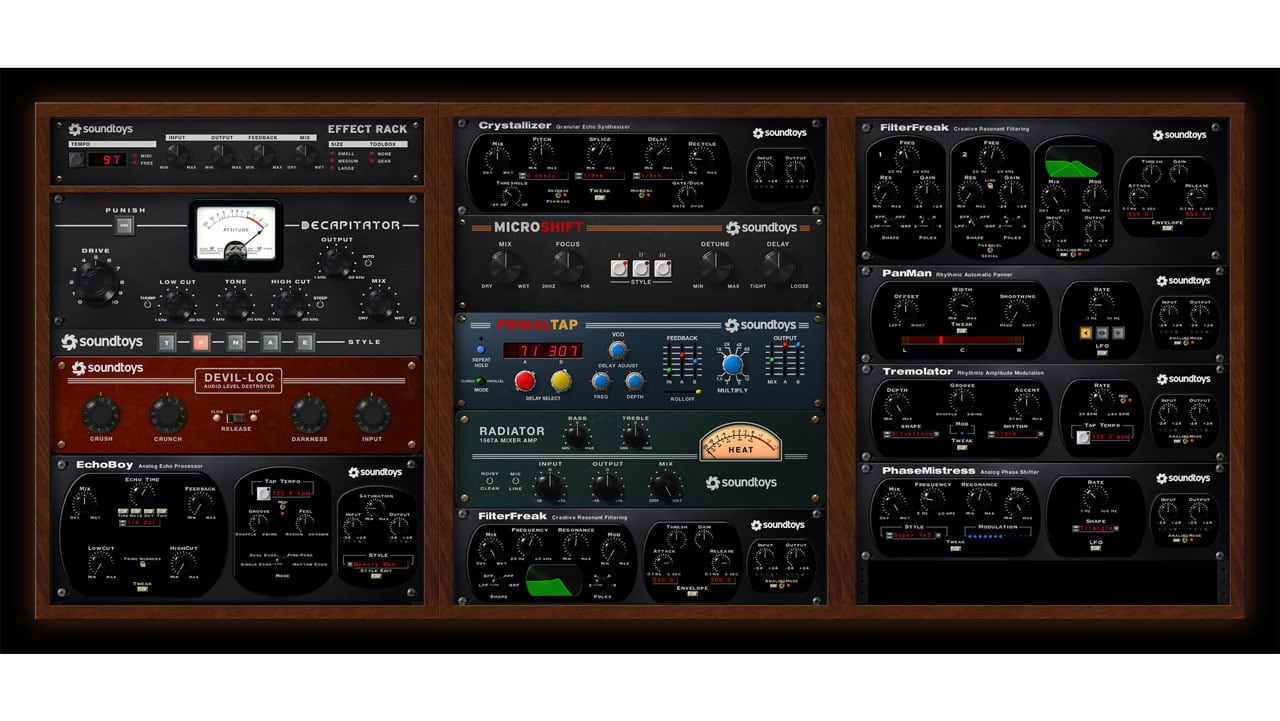Toggle Radiator Noisy/Clean switch
The image size is (1280, 721).
(x=490, y=480)
